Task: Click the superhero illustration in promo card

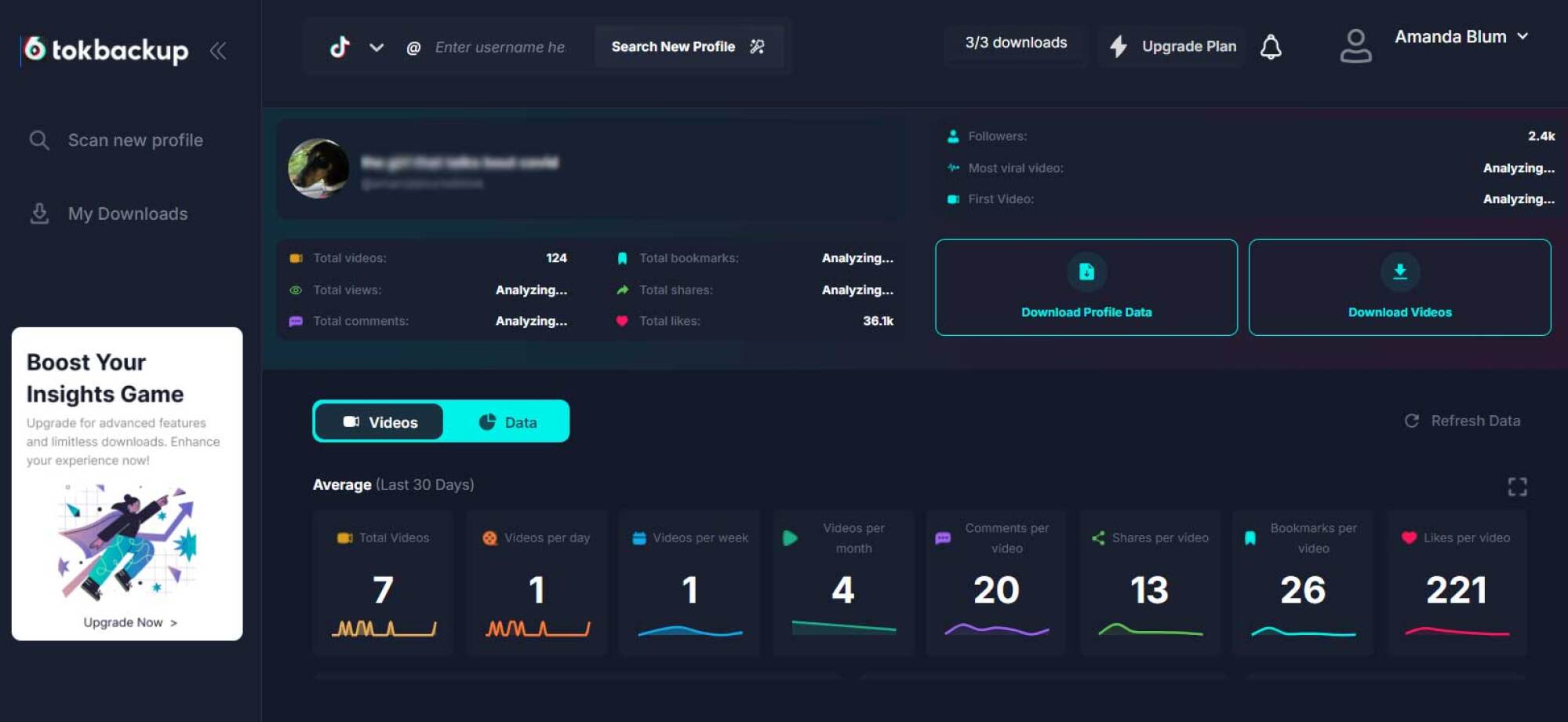Action: click(127, 541)
